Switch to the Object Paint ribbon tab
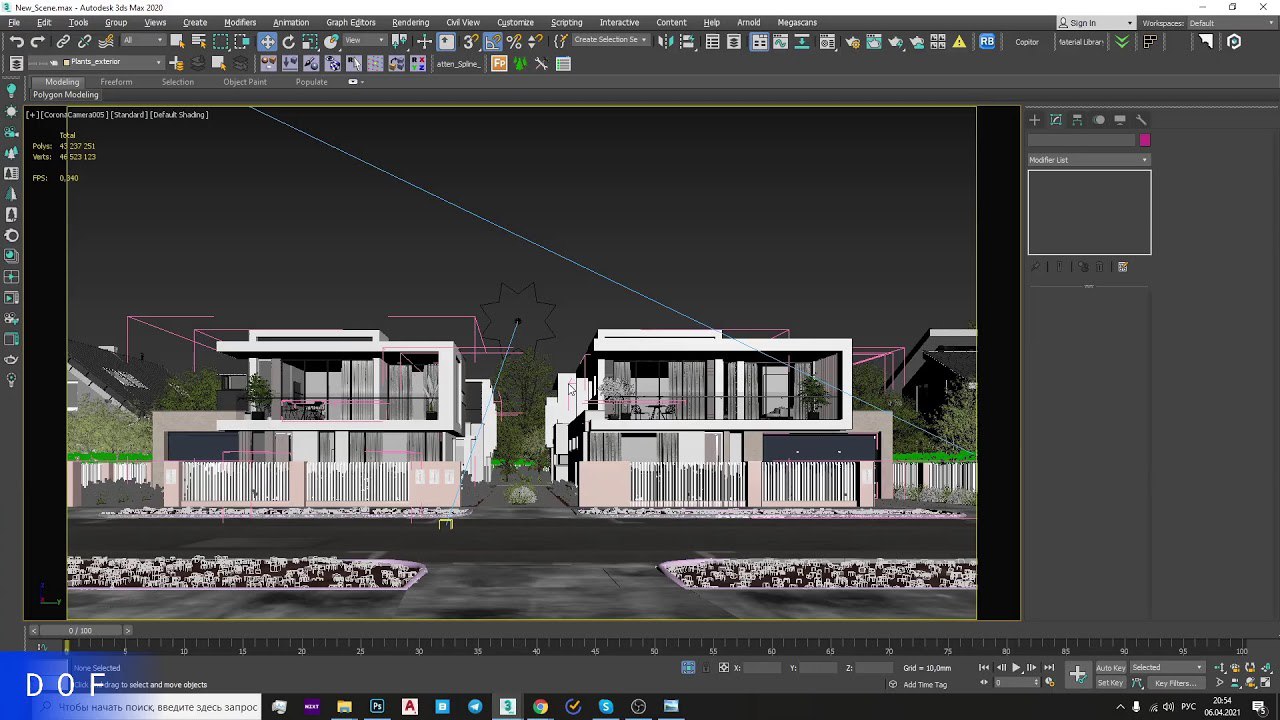 245,82
